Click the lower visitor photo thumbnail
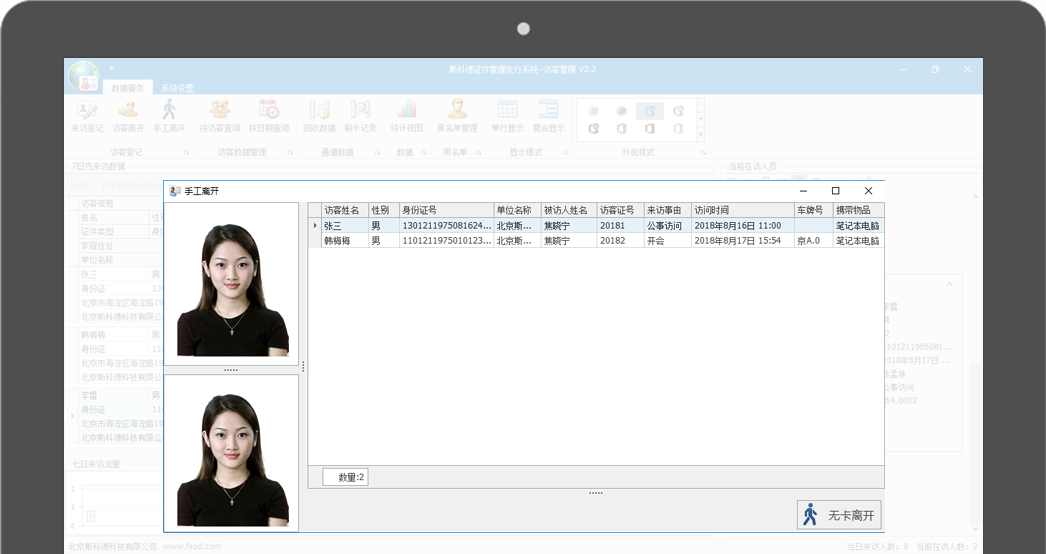The width and height of the screenshot is (1046, 554). (231, 453)
